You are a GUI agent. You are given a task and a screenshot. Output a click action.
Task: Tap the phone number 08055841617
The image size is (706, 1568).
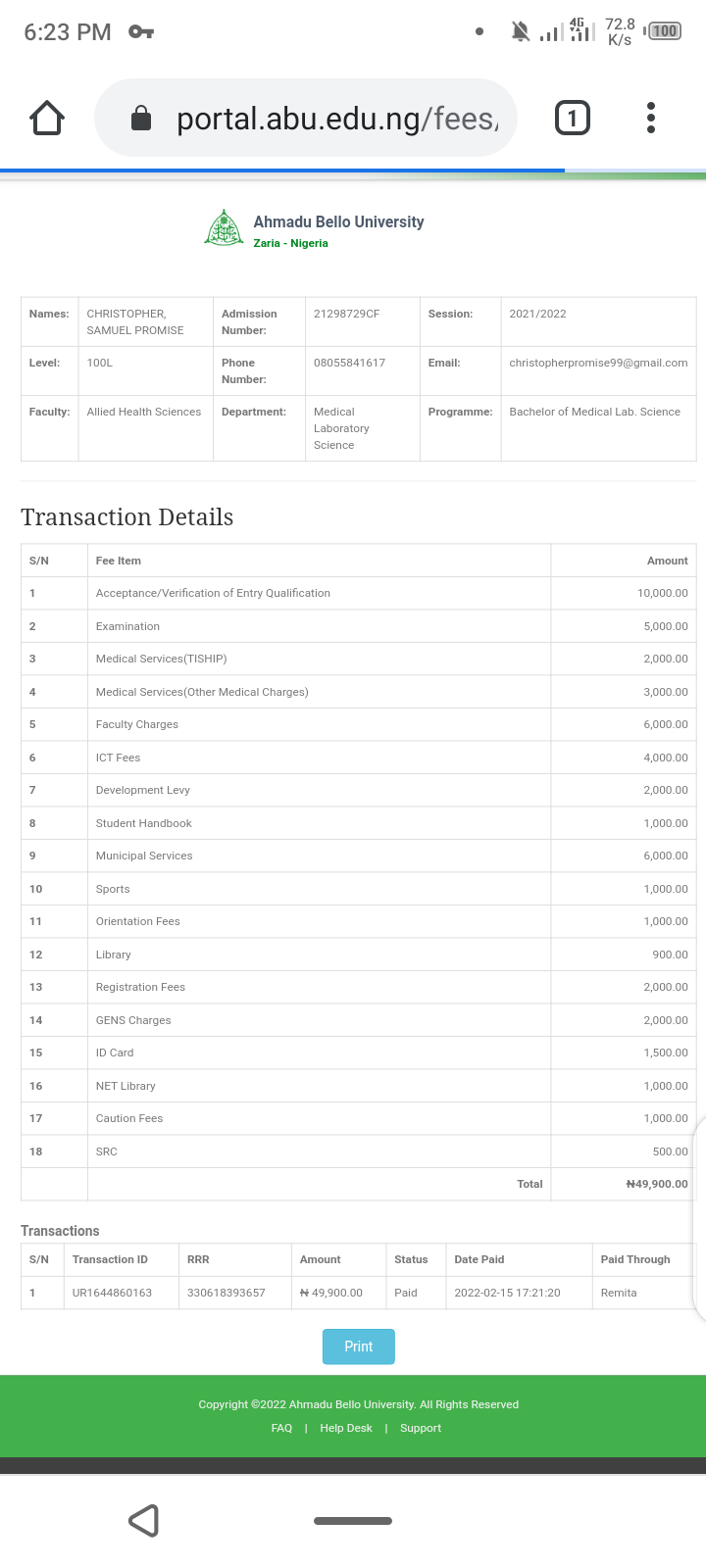click(349, 363)
